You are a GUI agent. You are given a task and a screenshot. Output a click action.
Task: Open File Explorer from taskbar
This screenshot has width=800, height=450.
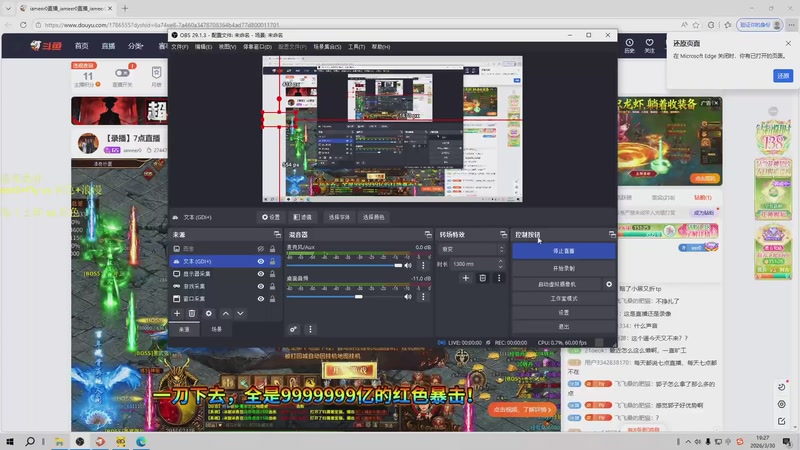coord(59,441)
